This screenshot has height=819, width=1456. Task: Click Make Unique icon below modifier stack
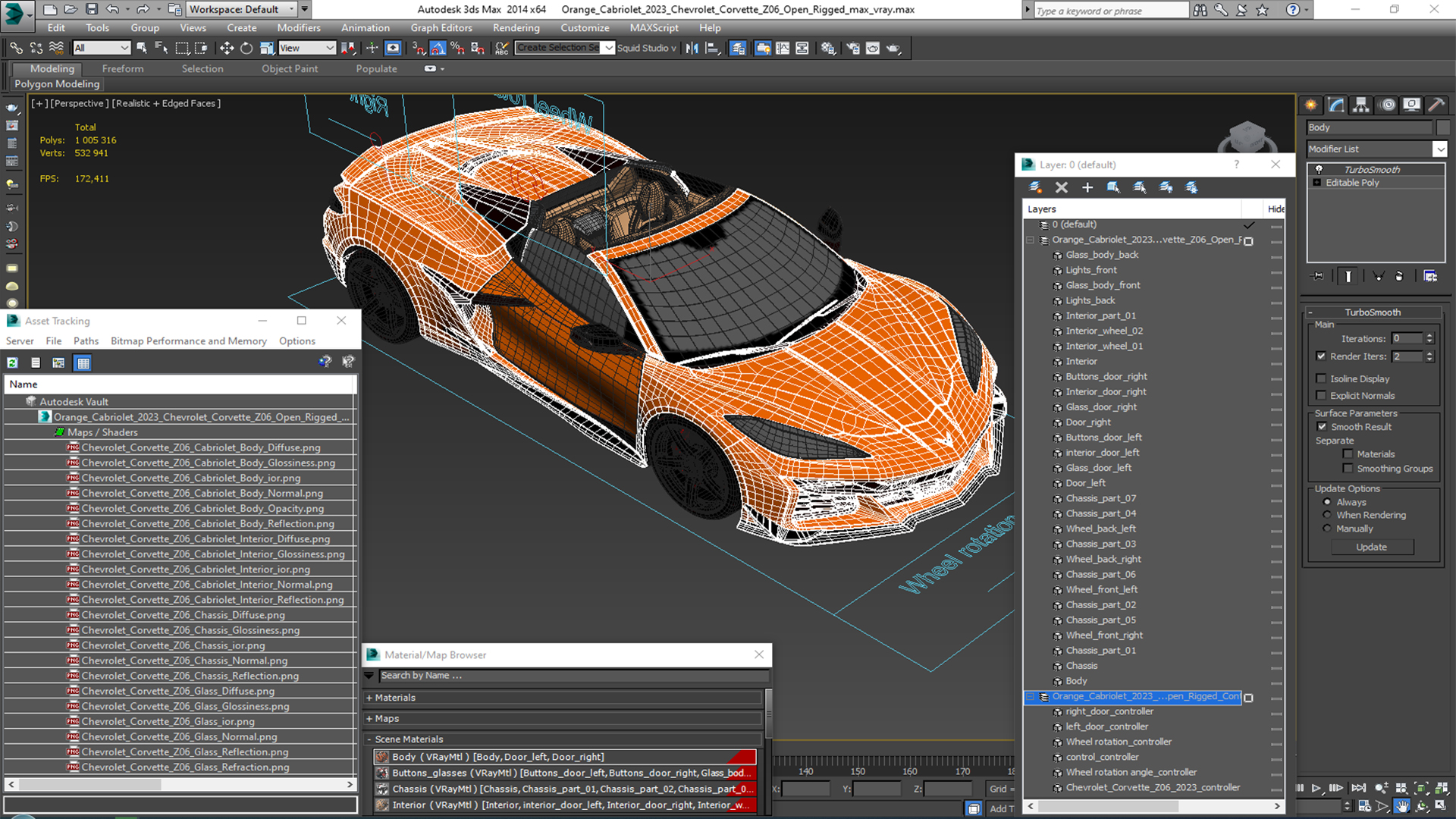pos(1379,277)
